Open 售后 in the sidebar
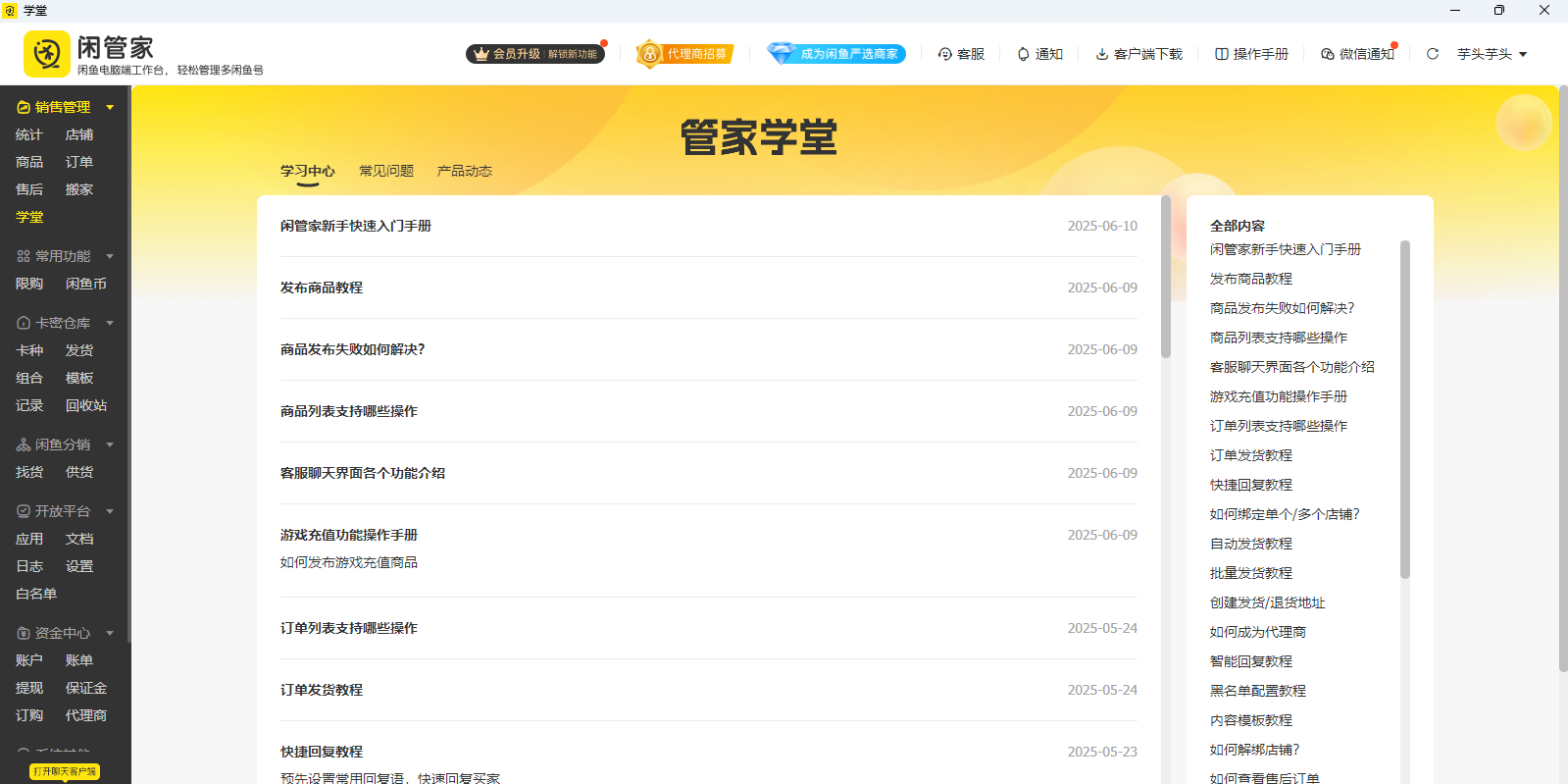The image size is (1568, 784). click(x=29, y=189)
